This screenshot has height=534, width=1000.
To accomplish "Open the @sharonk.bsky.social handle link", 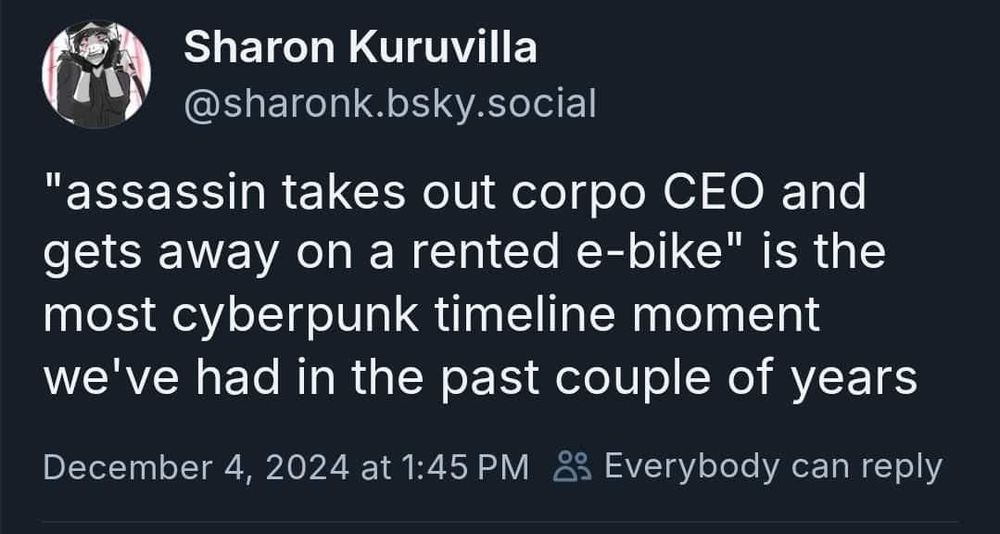I will click(390, 103).
